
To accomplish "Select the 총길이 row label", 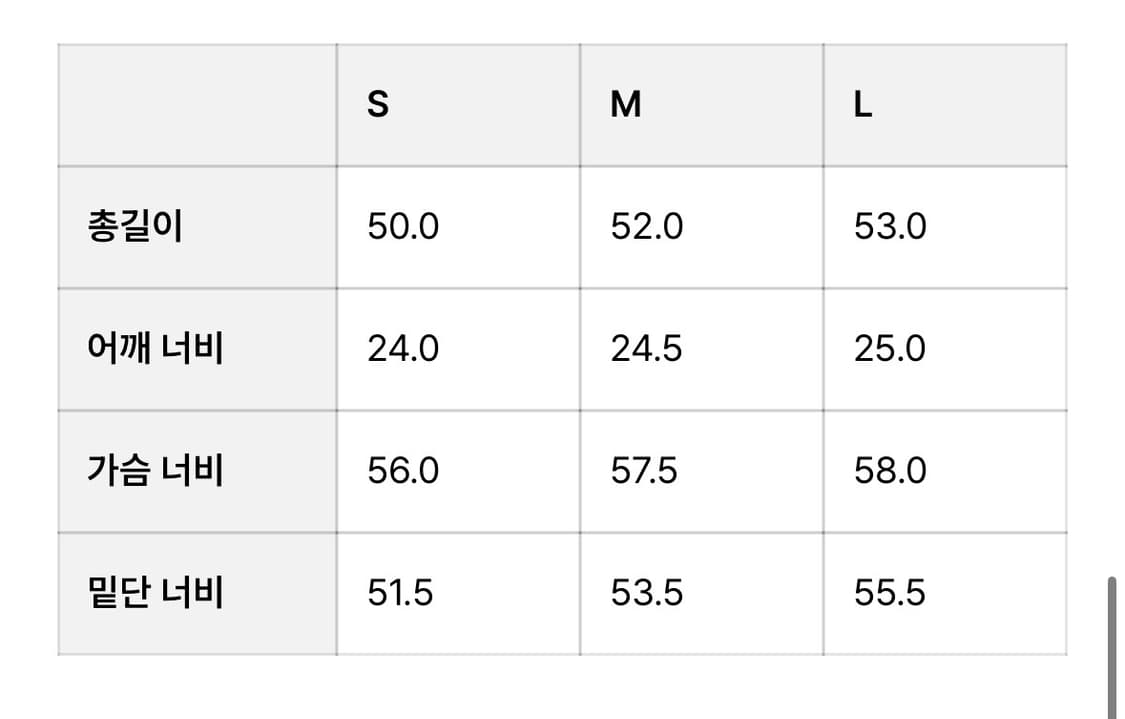I will (x=135, y=227).
